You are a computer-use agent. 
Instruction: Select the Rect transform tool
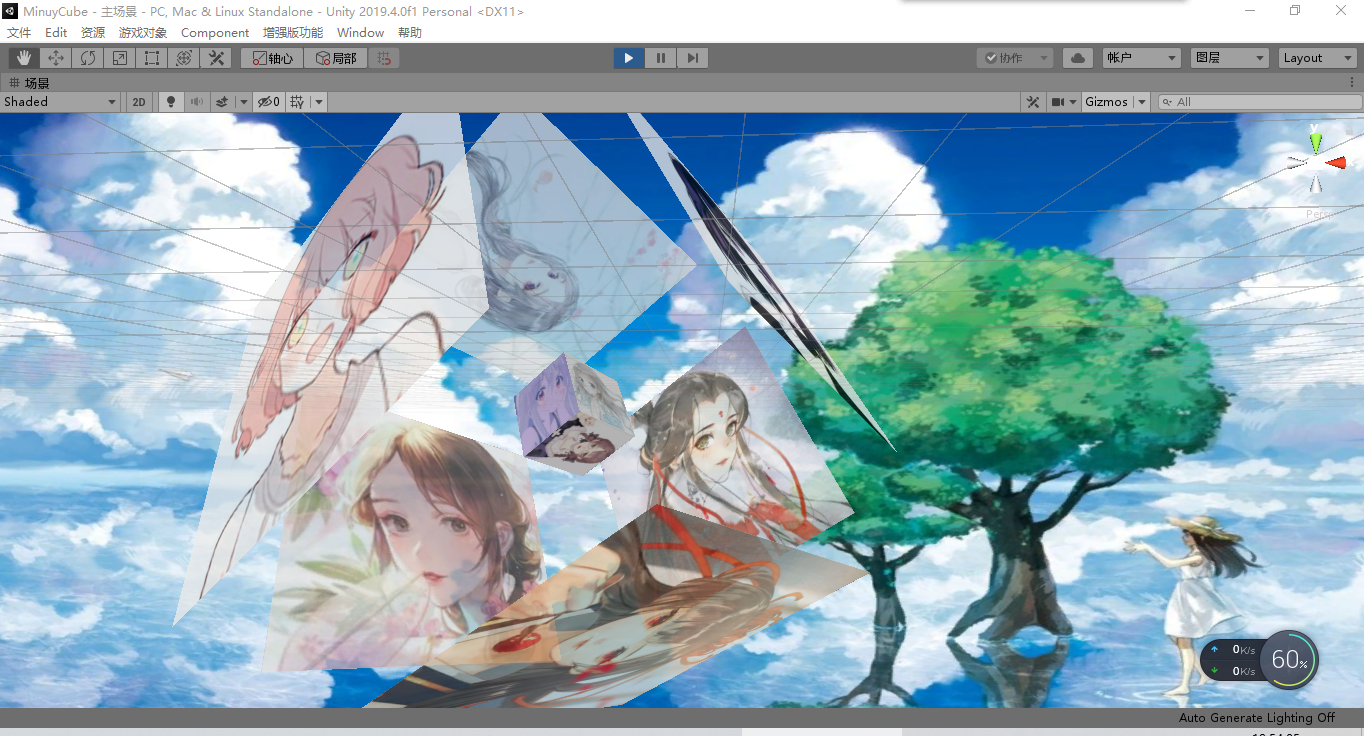(151, 57)
